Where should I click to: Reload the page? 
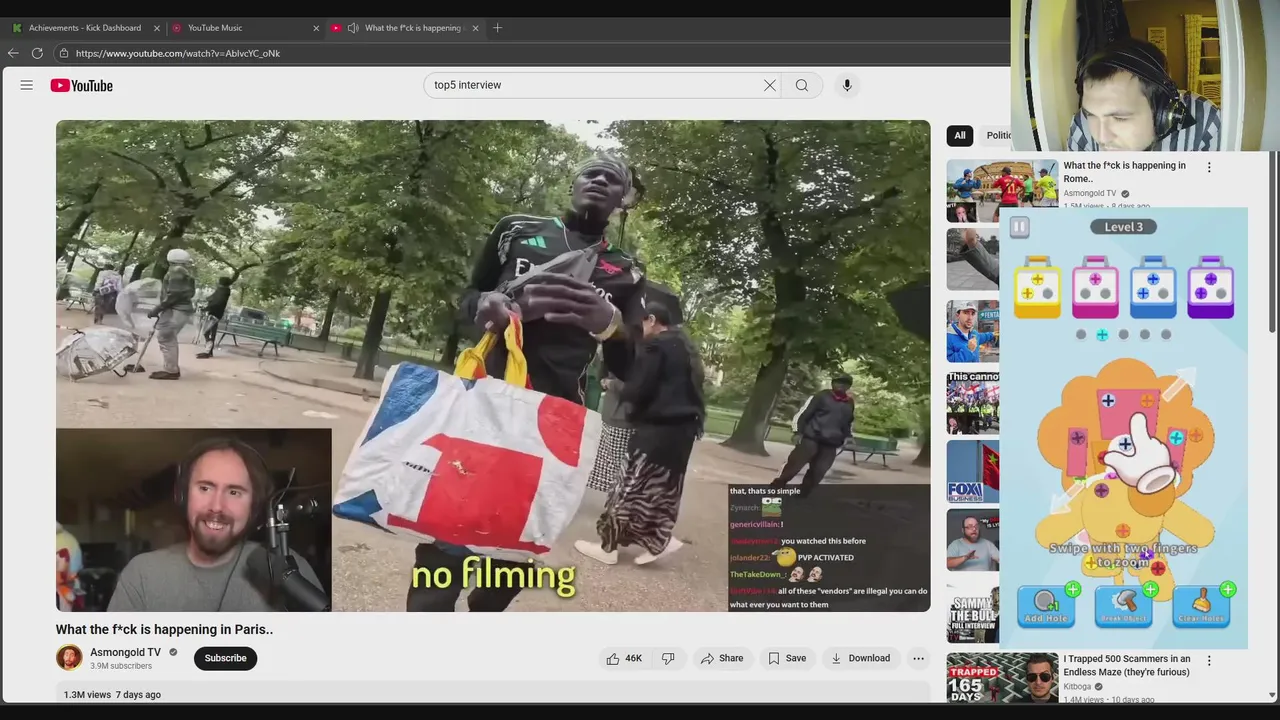[37, 53]
